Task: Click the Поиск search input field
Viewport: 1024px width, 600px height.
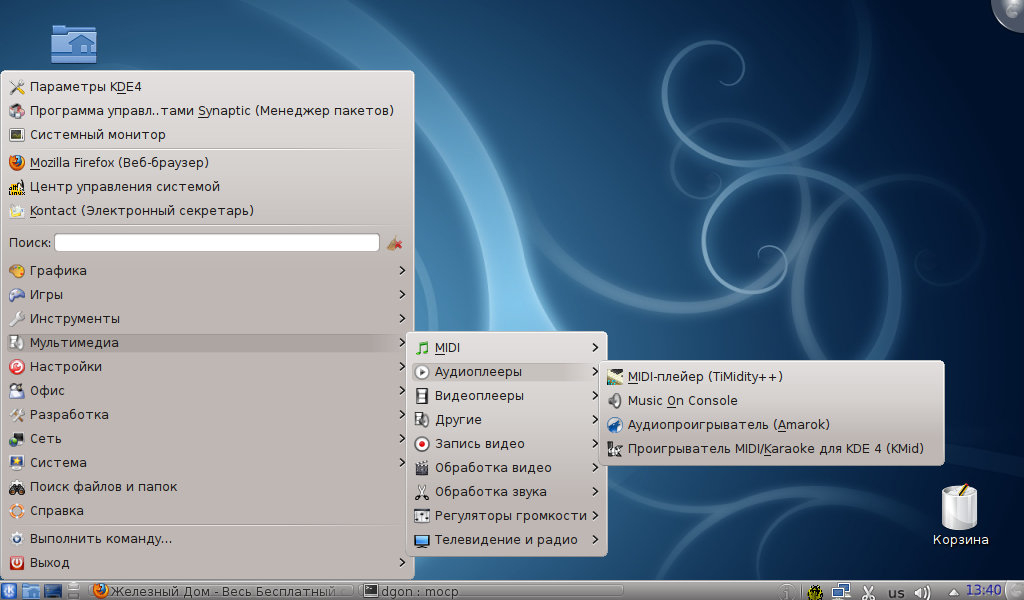Action: 217,243
